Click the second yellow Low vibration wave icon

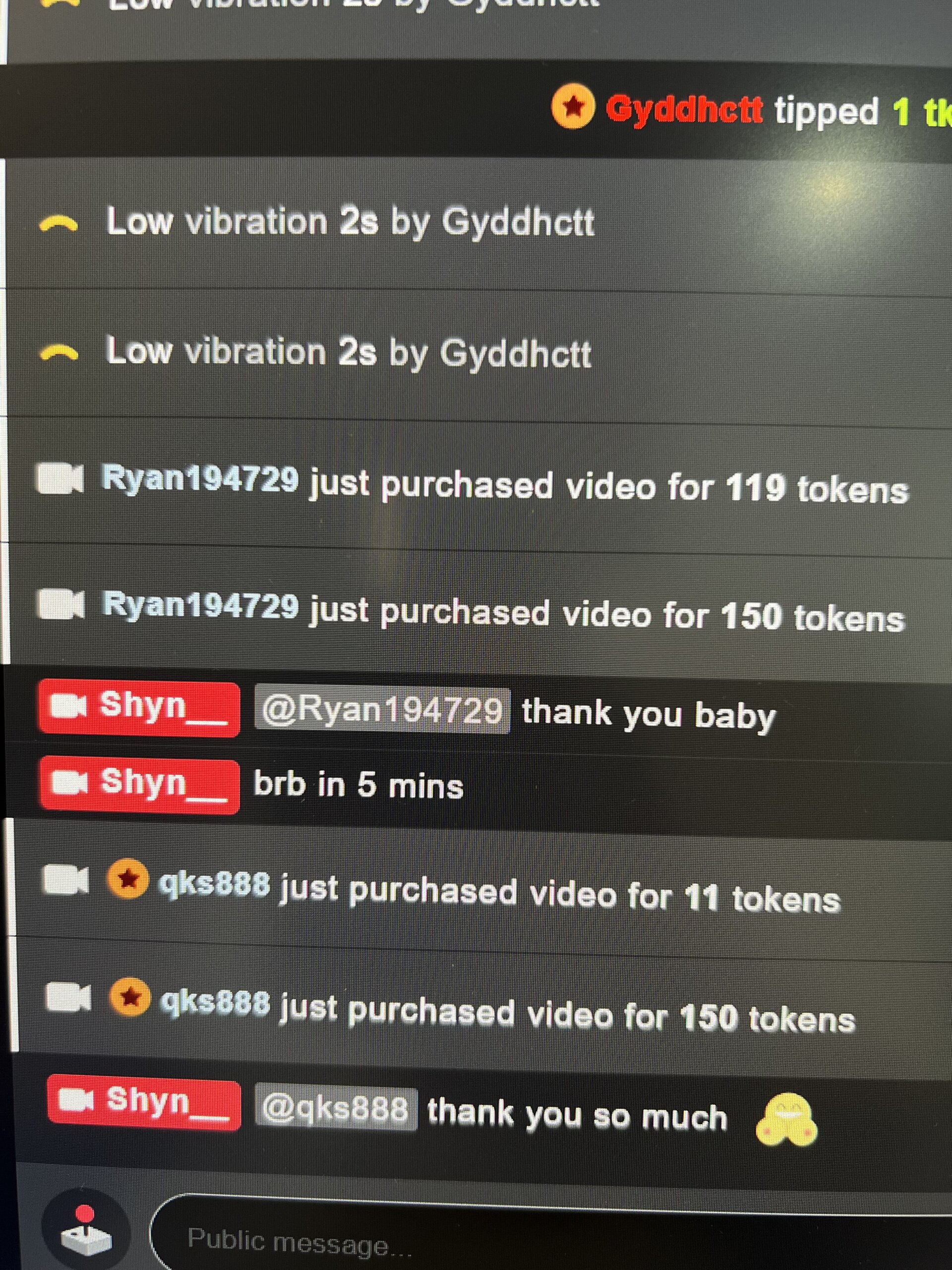tap(59, 354)
